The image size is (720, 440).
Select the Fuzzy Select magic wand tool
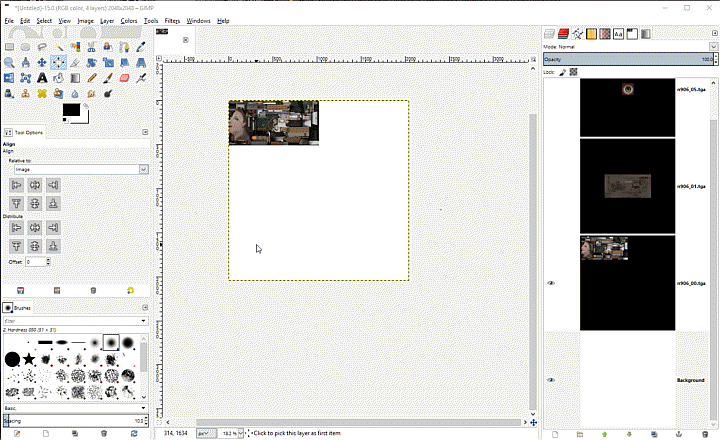tap(59, 47)
